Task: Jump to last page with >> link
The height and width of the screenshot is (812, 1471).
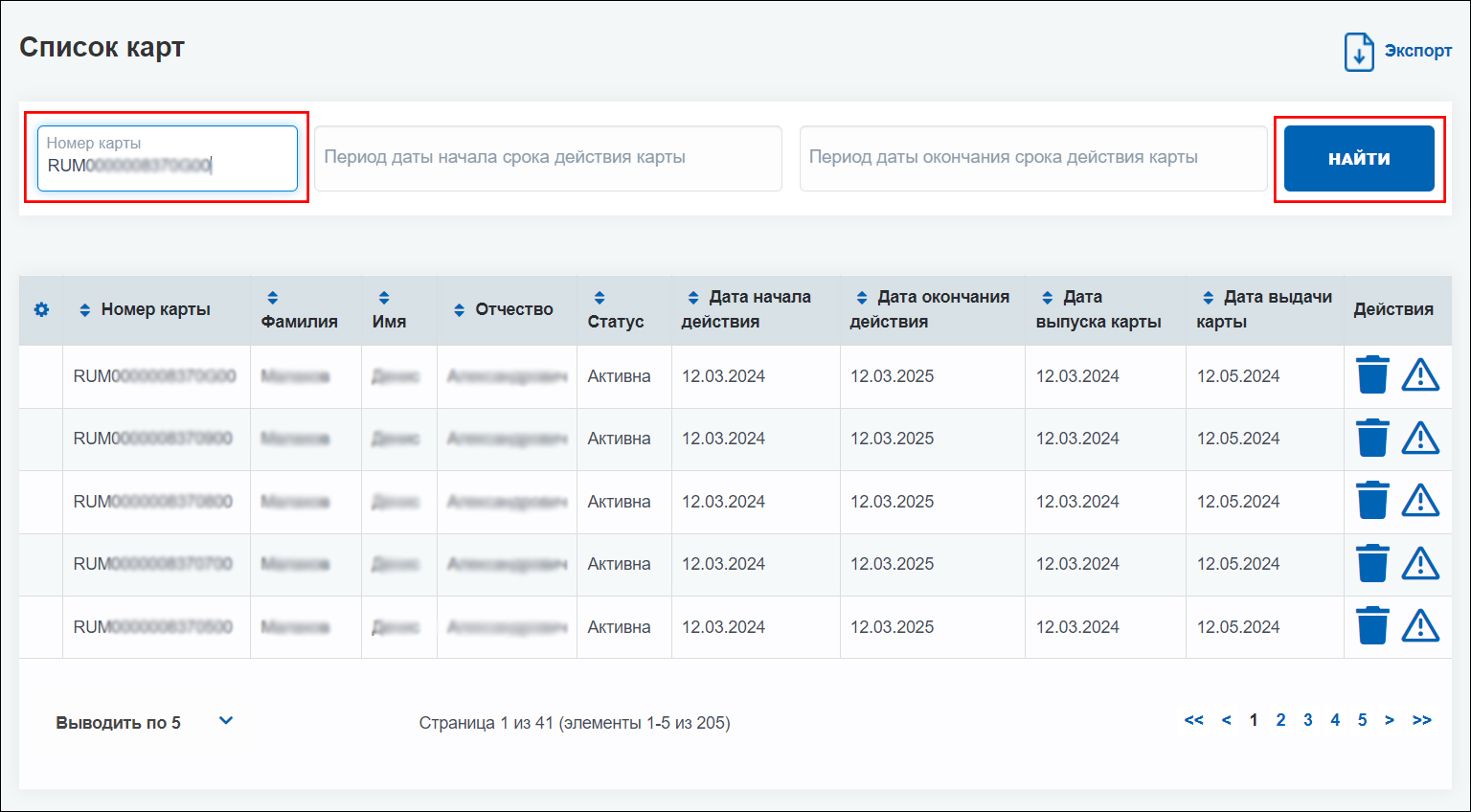Action: tap(1422, 720)
